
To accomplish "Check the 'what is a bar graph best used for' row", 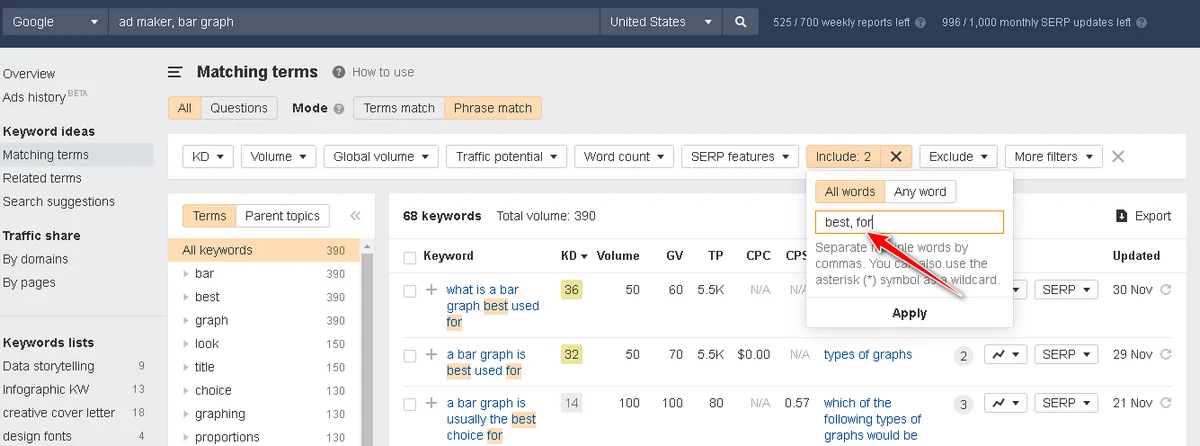I will [x=409, y=291].
